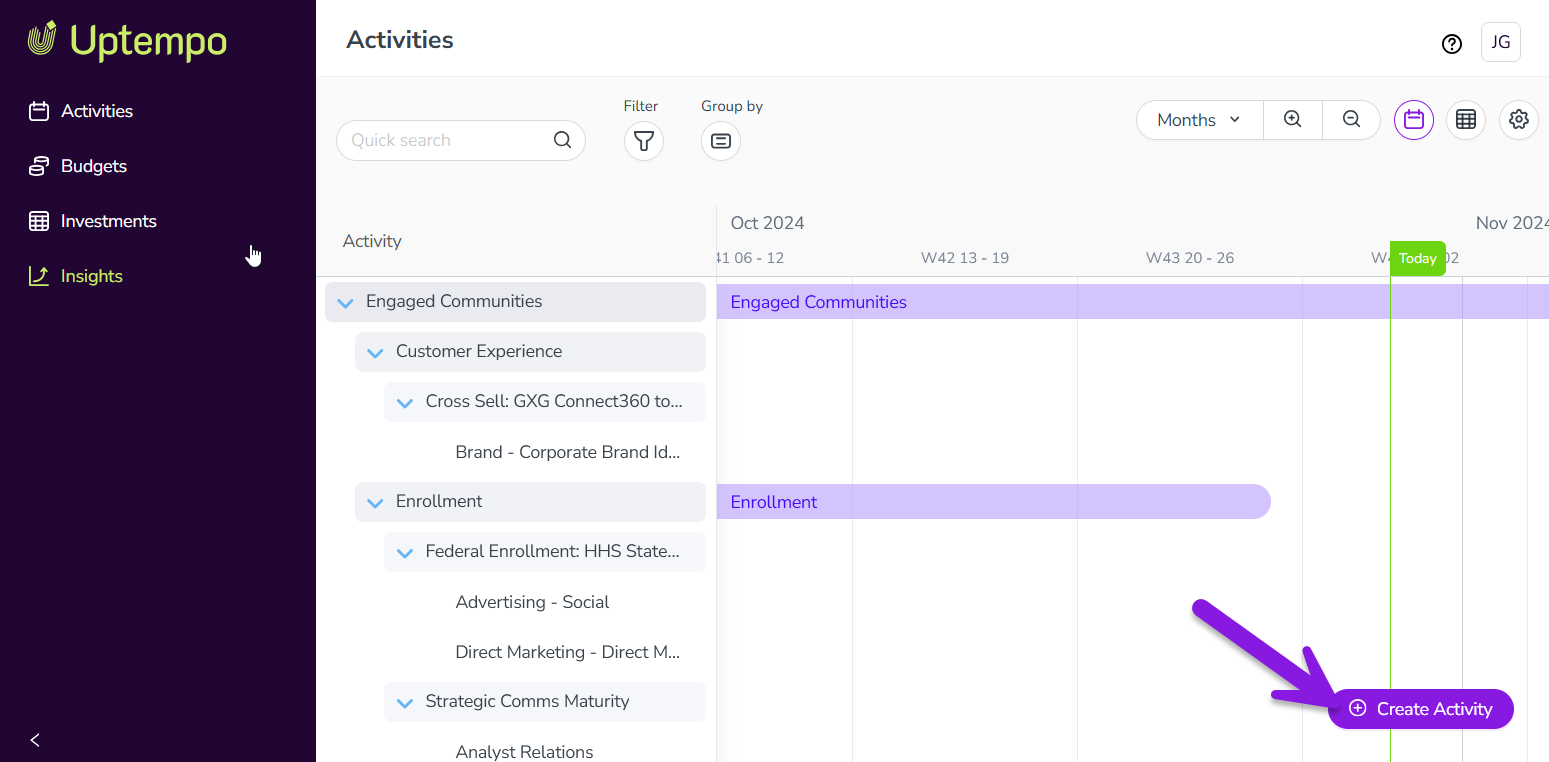Collapse Federal Enrollment: HHS State row
The image size is (1549, 762).
tap(405, 552)
